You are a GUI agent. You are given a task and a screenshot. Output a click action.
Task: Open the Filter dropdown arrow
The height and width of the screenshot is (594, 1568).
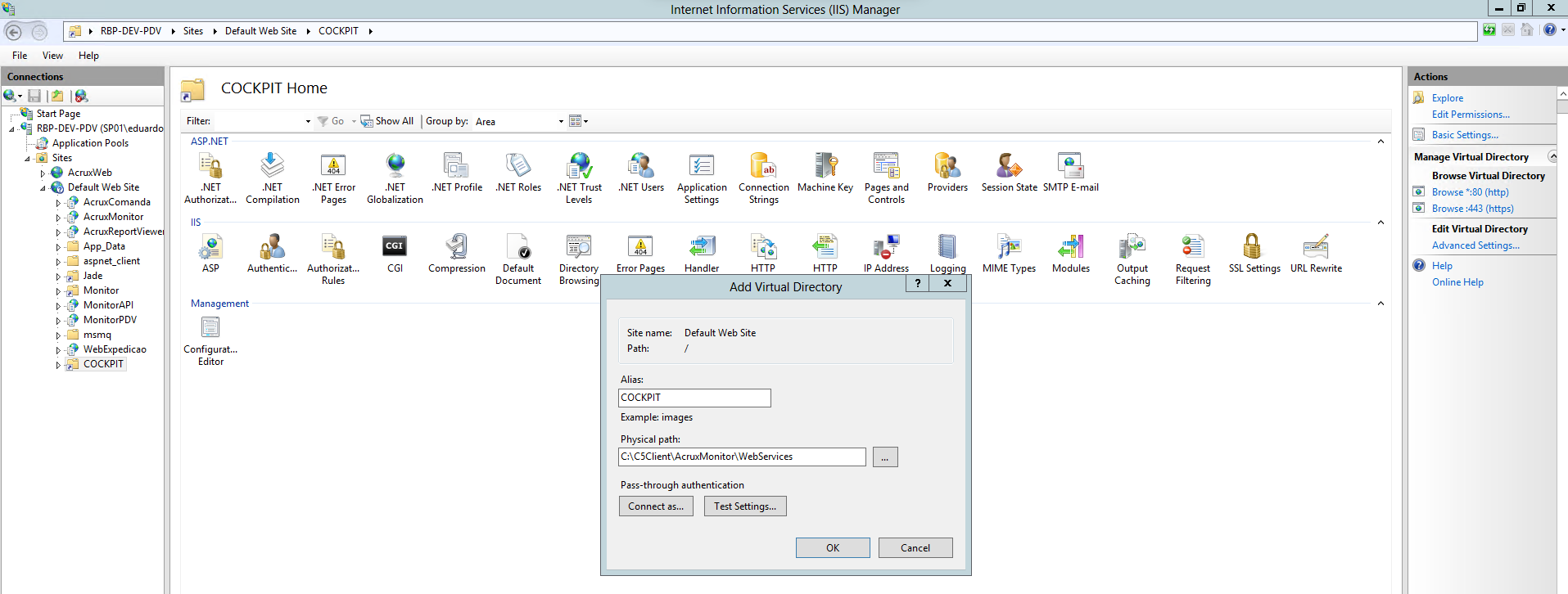pyautogui.click(x=308, y=121)
